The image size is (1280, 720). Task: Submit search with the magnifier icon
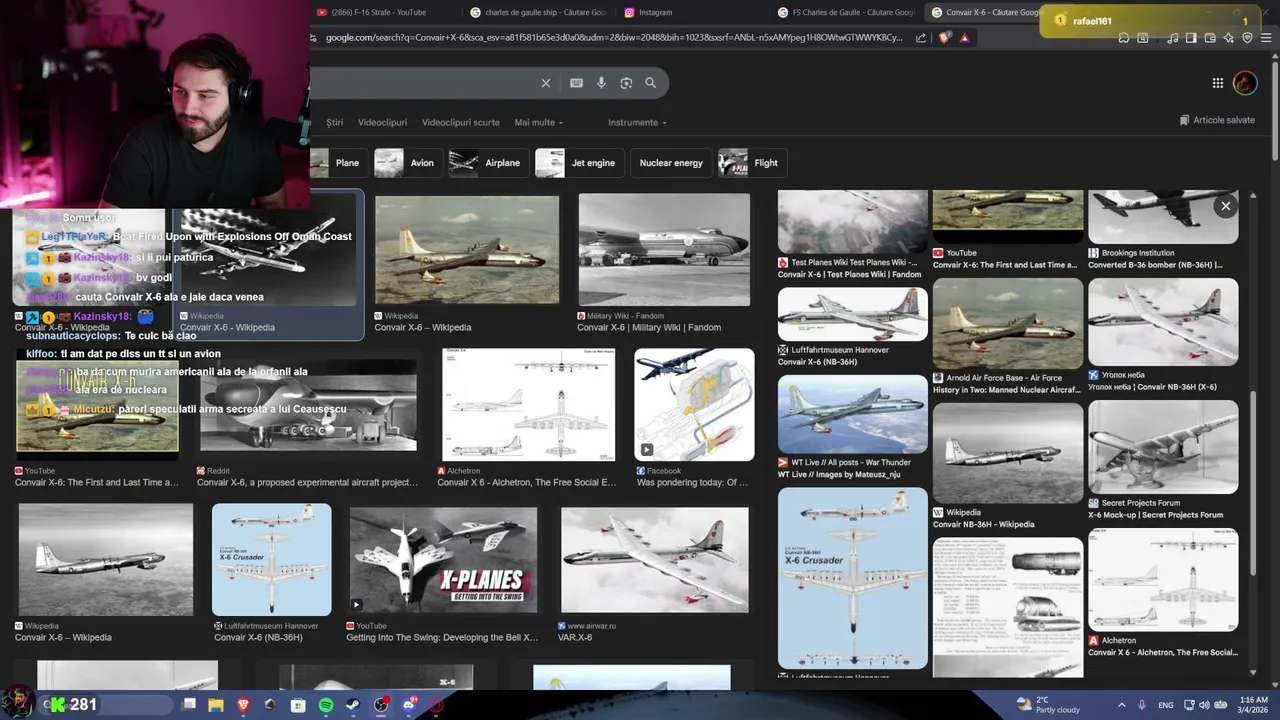click(x=651, y=83)
